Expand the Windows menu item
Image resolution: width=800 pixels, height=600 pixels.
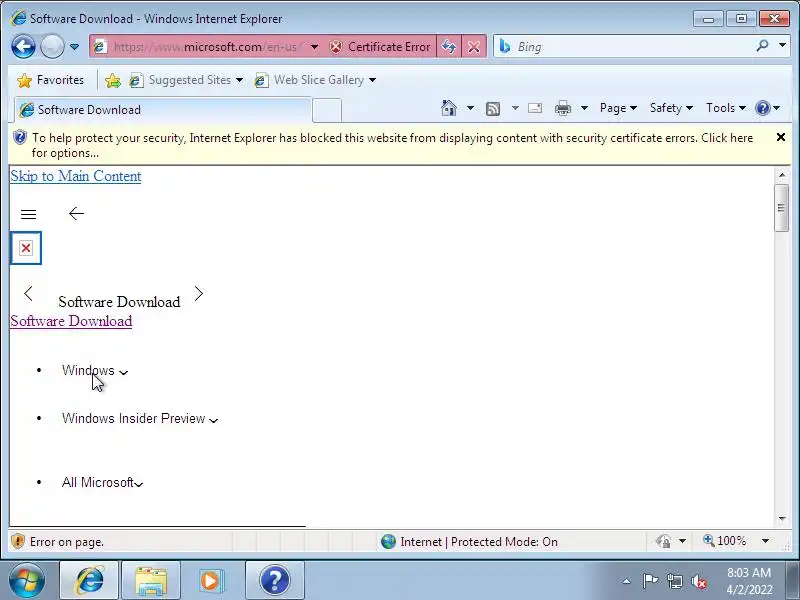click(x=95, y=371)
